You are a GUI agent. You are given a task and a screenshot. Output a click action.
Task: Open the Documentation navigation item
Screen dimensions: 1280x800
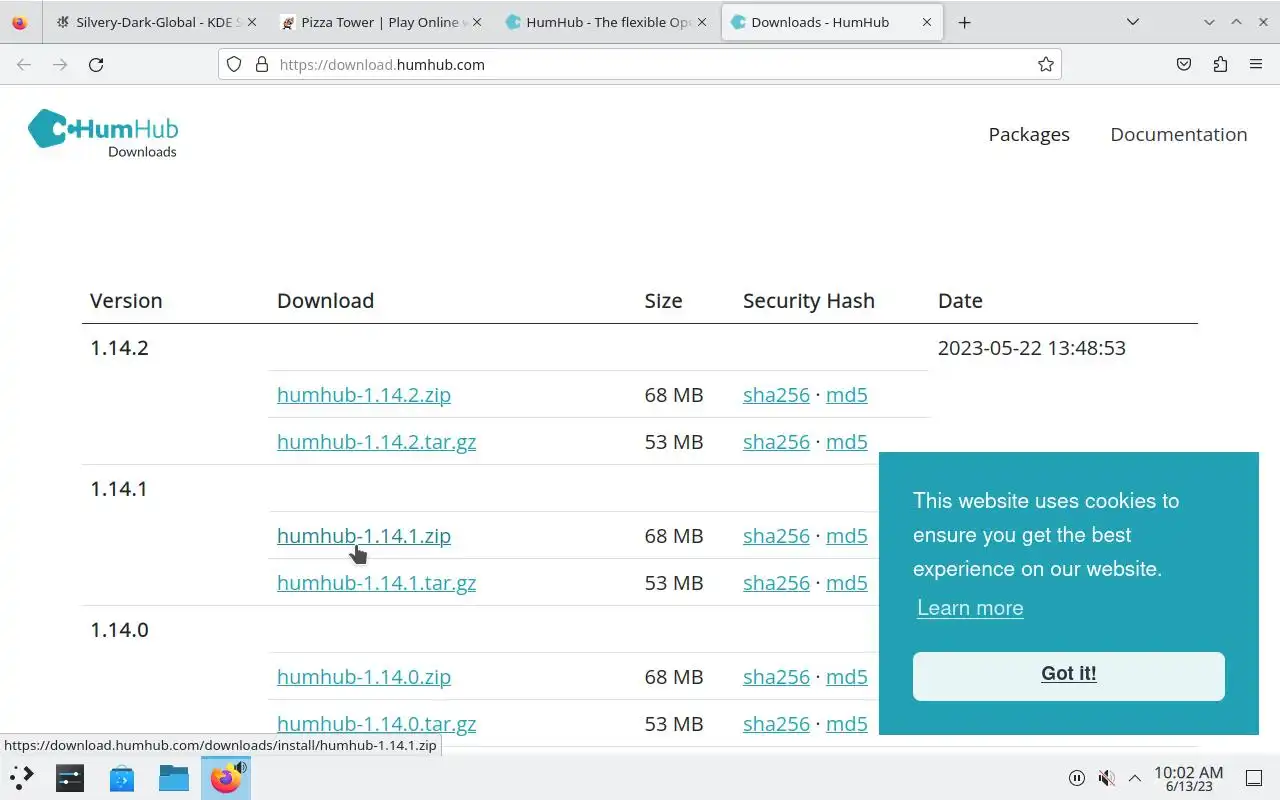click(x=1178, y=134)
